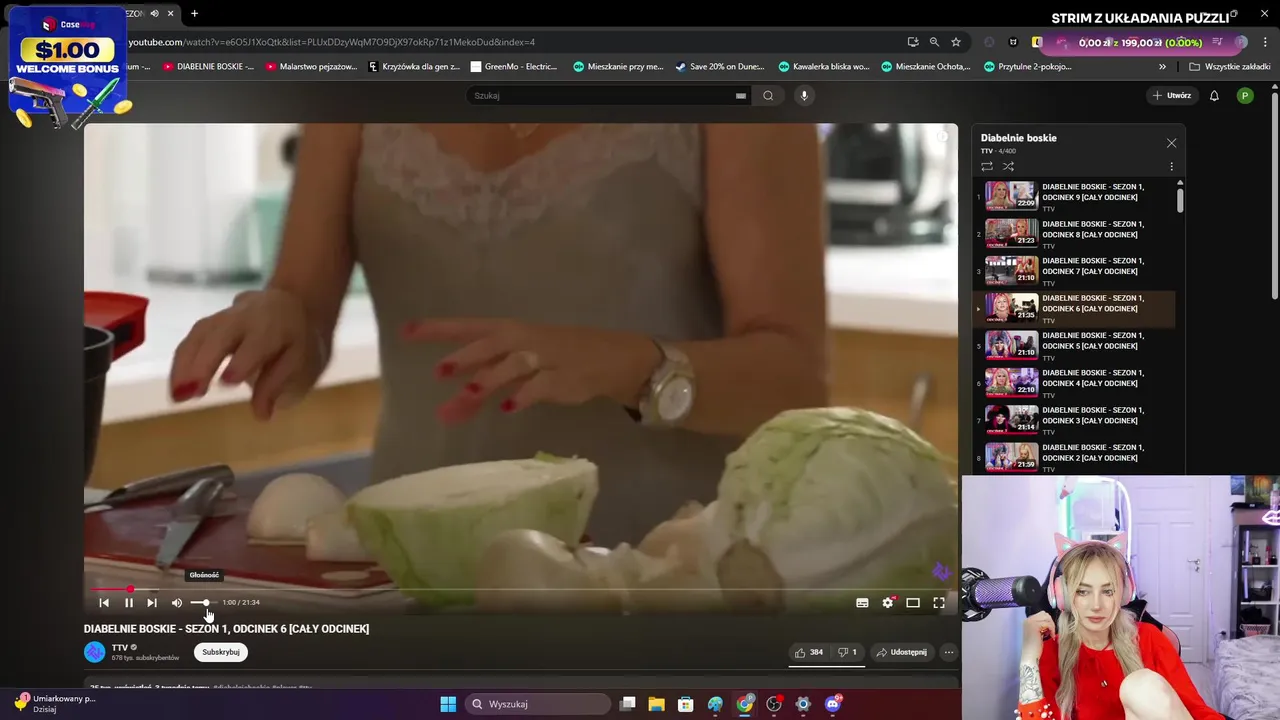Open the on-screen keyboard in the search box

point(741,95)
